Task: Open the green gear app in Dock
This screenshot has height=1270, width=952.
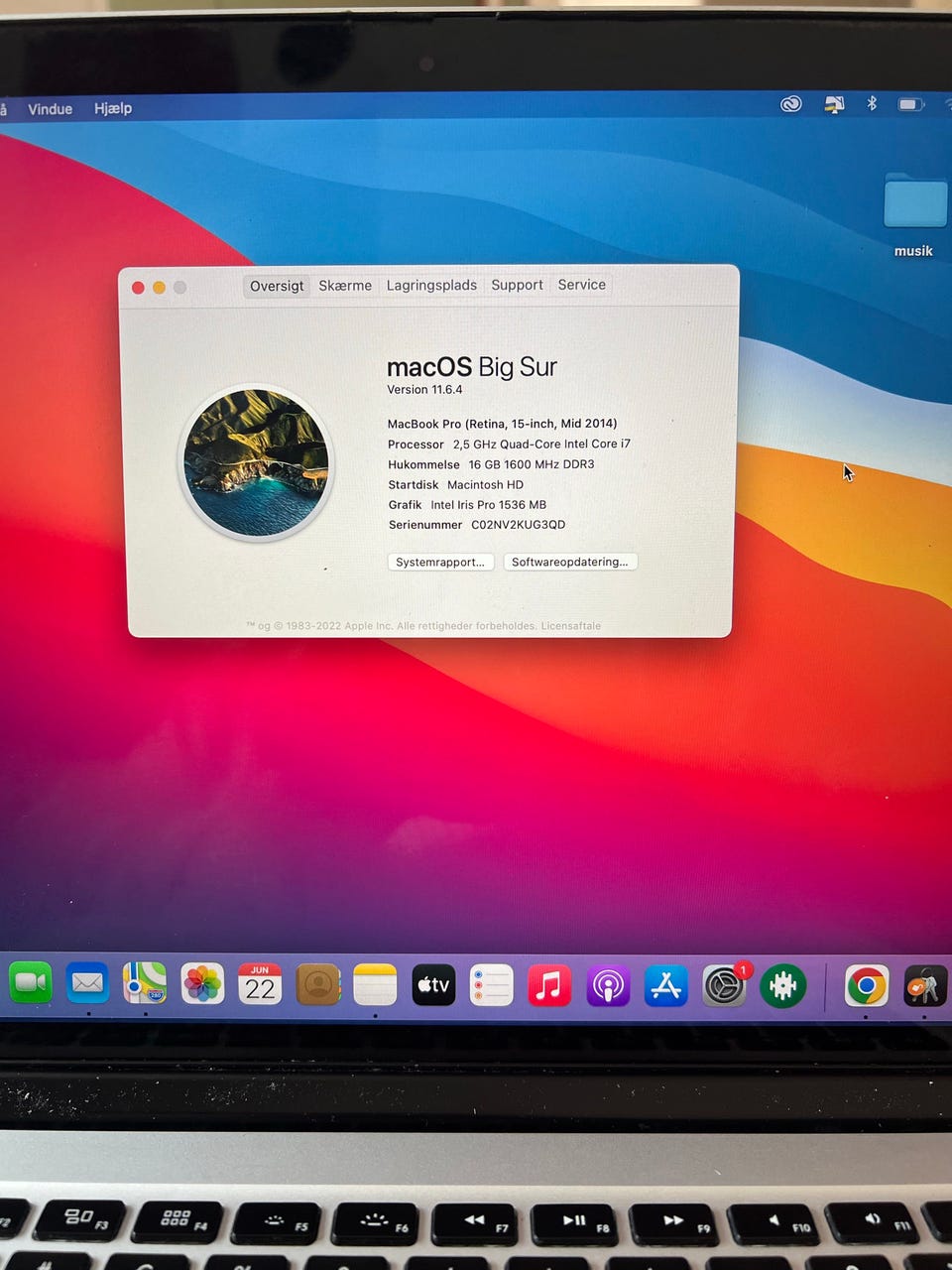Action: click(x=782, y=986)
